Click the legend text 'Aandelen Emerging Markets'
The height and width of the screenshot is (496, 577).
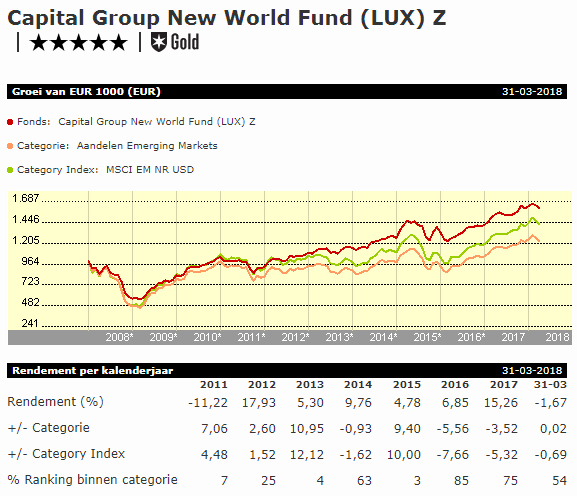point(147,146)
